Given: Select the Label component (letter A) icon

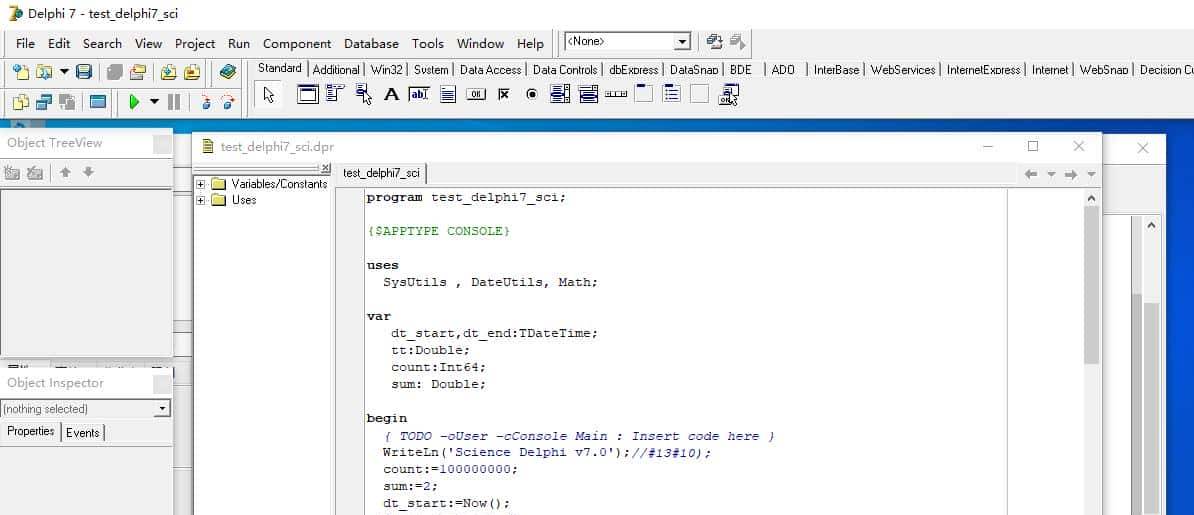Looking at the screenshot, I should coord(391,94).
